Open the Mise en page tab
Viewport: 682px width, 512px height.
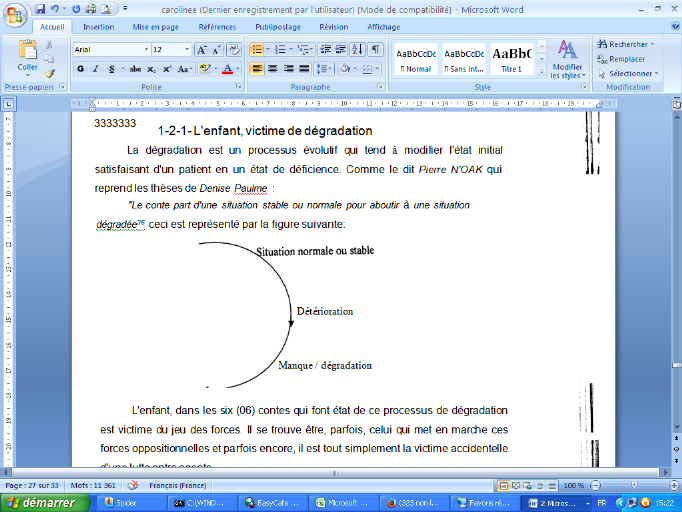coord(158,27)
